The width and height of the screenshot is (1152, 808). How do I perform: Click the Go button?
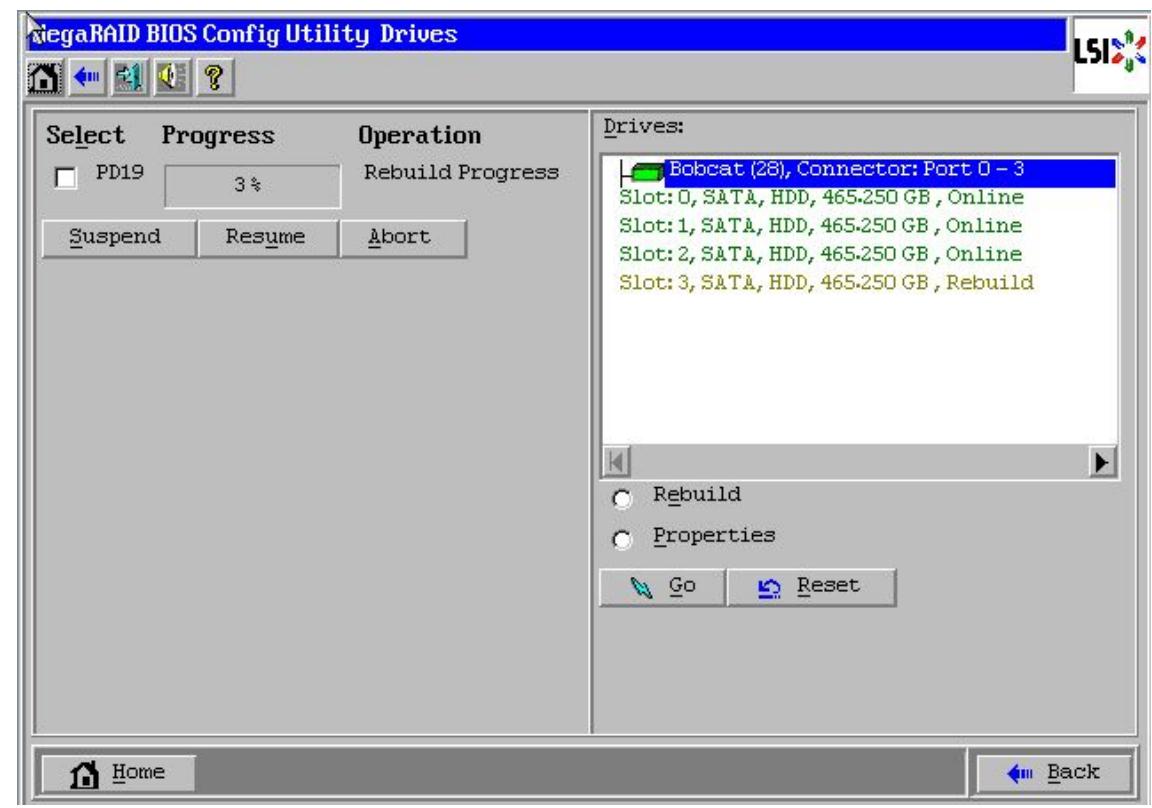[662, 587]
